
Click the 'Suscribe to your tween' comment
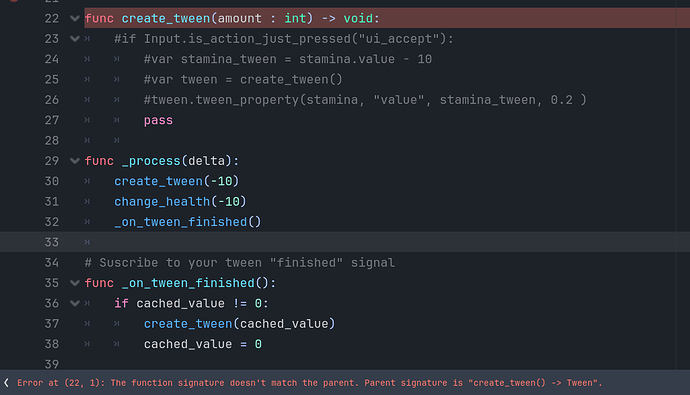[239, 263]
